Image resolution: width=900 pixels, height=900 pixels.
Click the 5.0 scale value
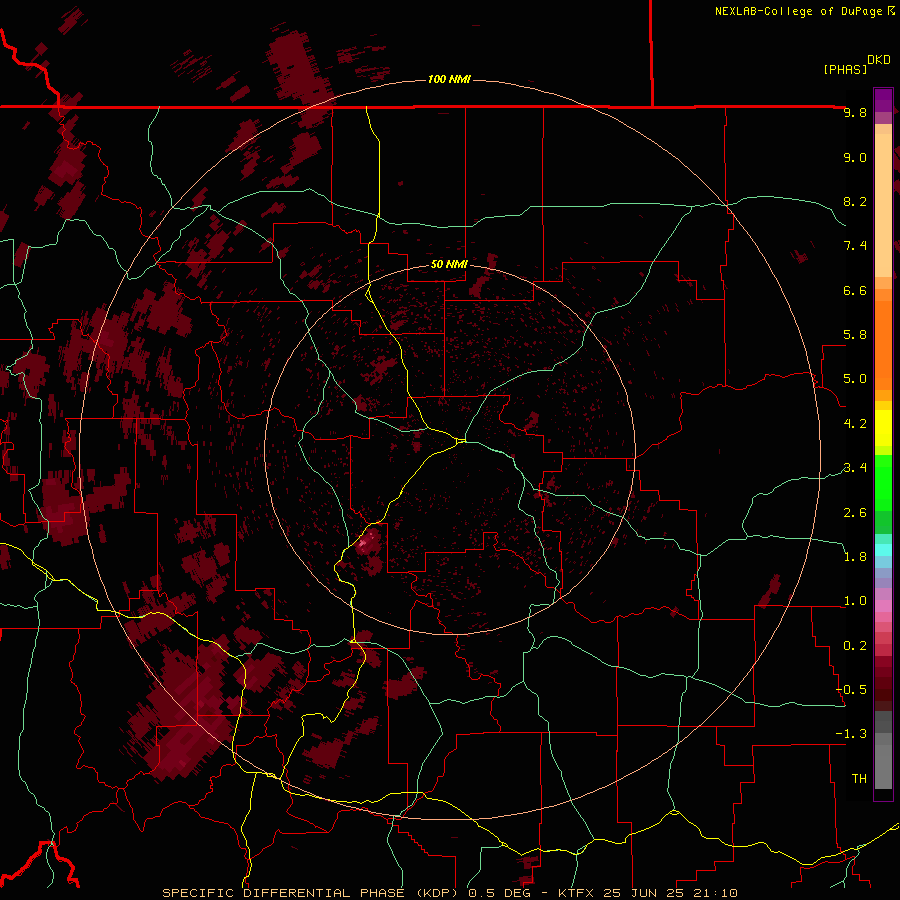coord(855,379)
